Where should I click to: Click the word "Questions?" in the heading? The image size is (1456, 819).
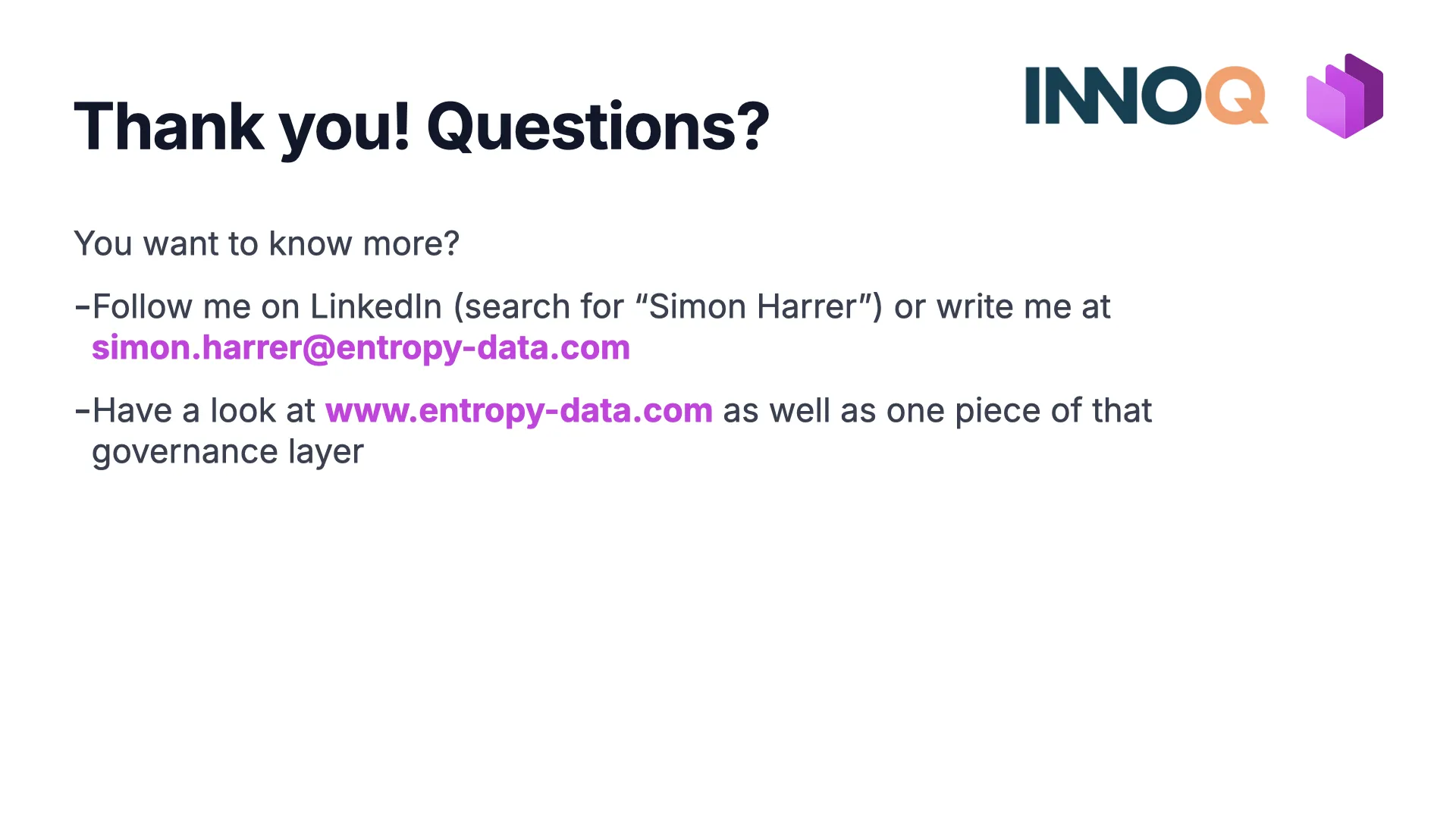point(598,127)
